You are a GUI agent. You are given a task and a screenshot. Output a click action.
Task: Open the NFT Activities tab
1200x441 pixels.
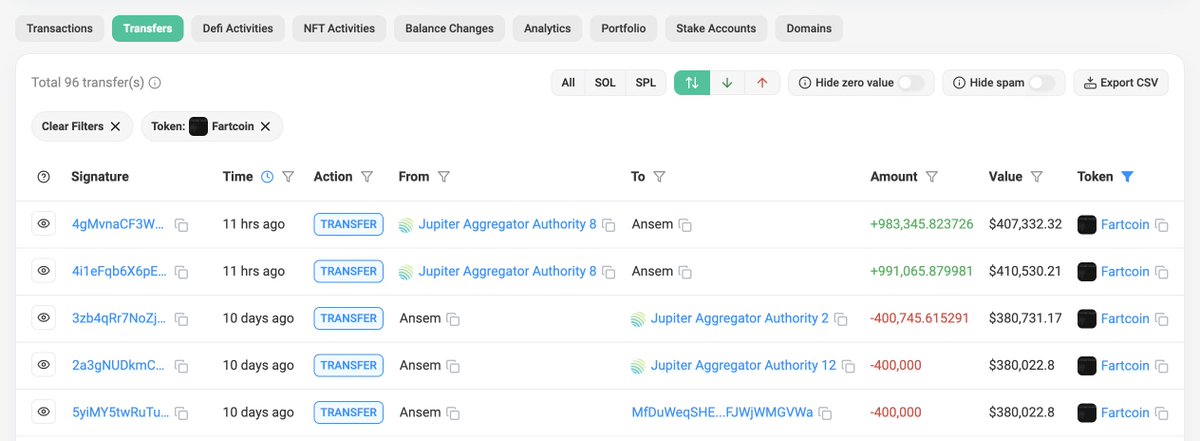pyautogui.click(x=339, y=28)
